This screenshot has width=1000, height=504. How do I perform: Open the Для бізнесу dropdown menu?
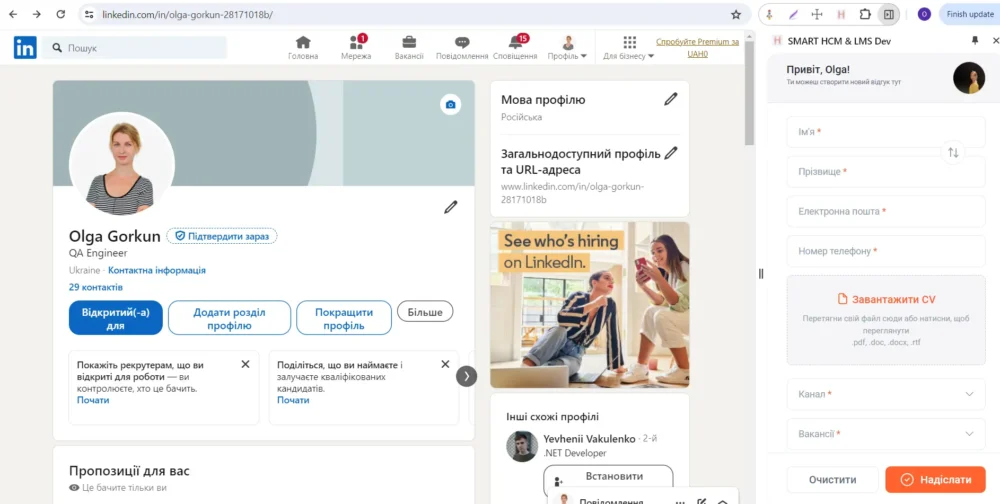[x=629, y=48]
